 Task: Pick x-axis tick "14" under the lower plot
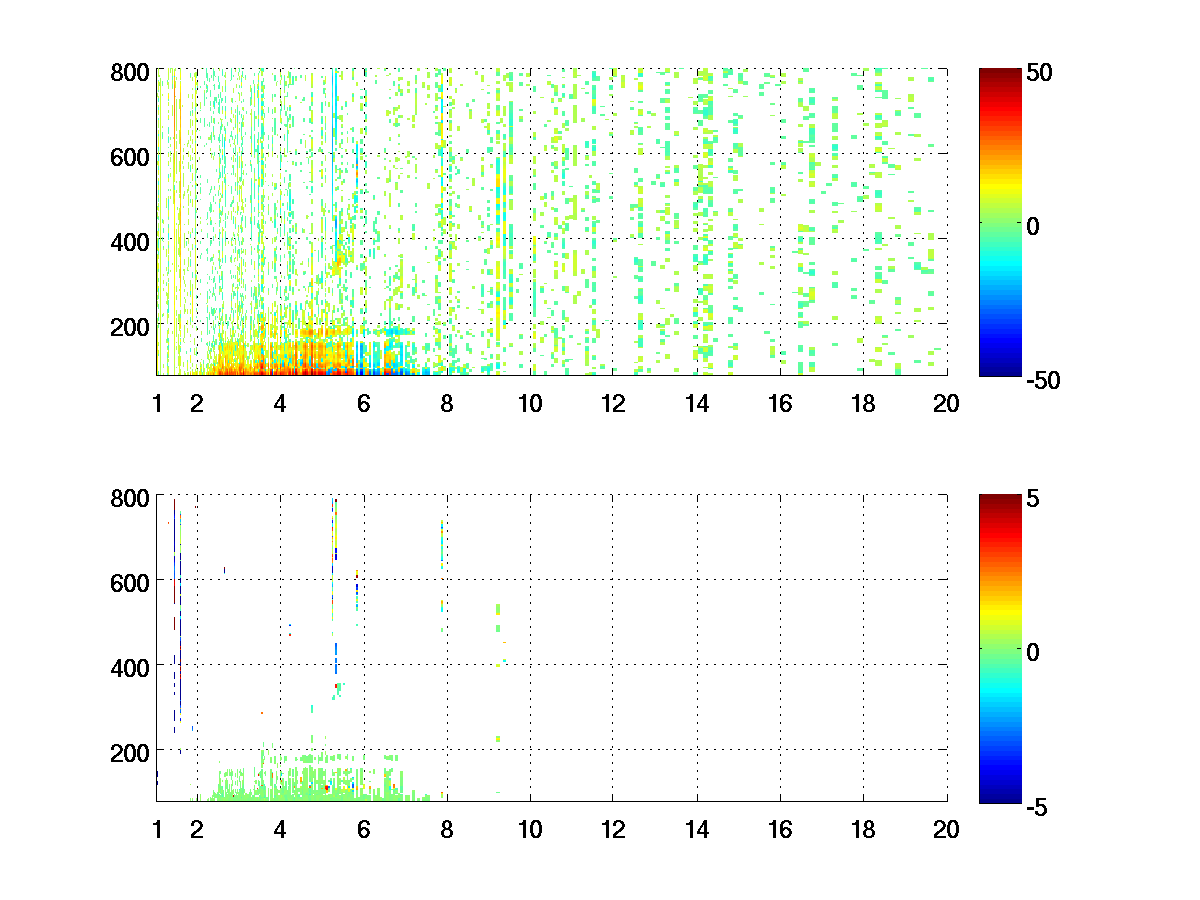[x=697, y=829]
